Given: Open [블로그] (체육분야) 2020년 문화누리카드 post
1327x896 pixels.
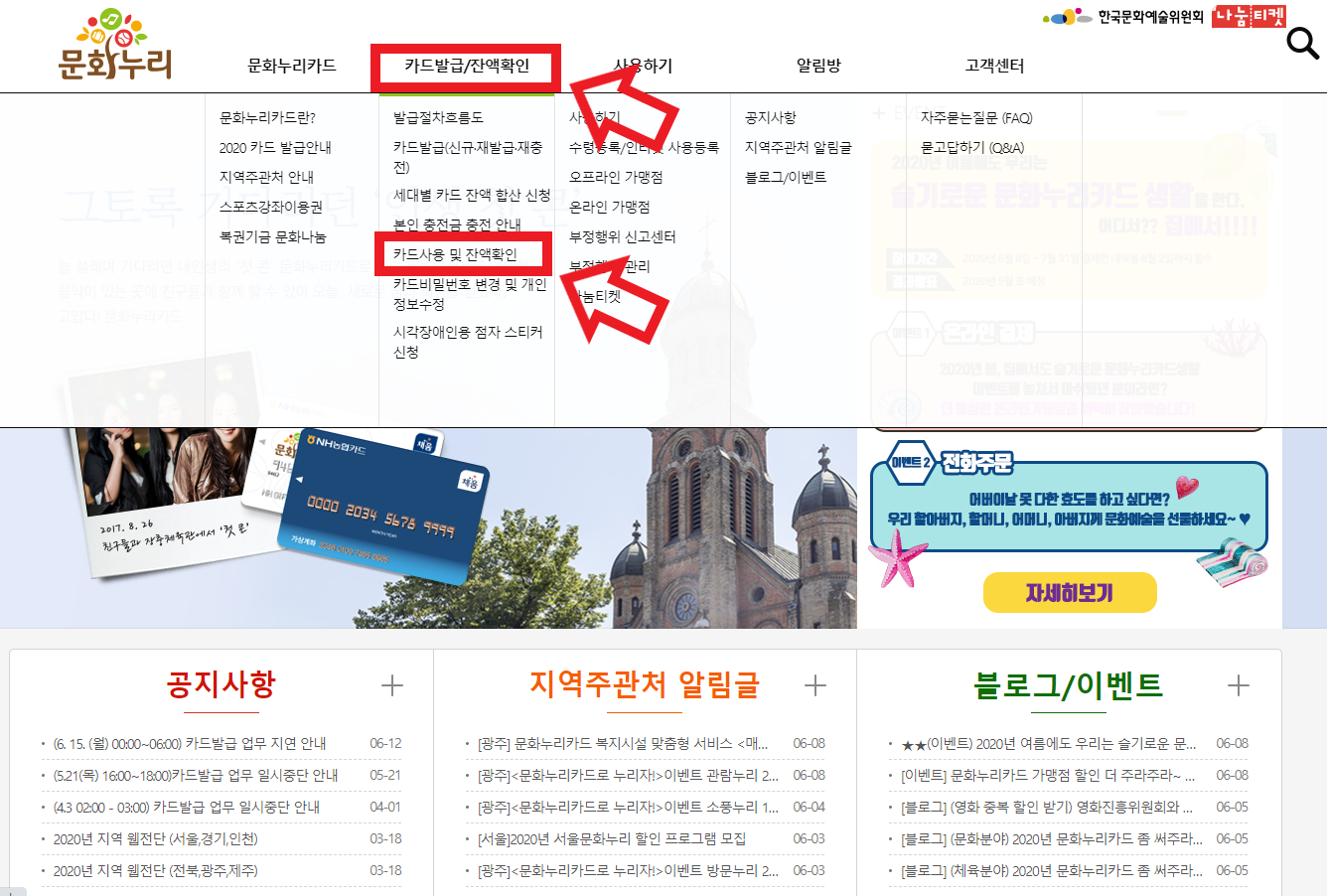Looking at the screenshot, I should coord(1052,870).
